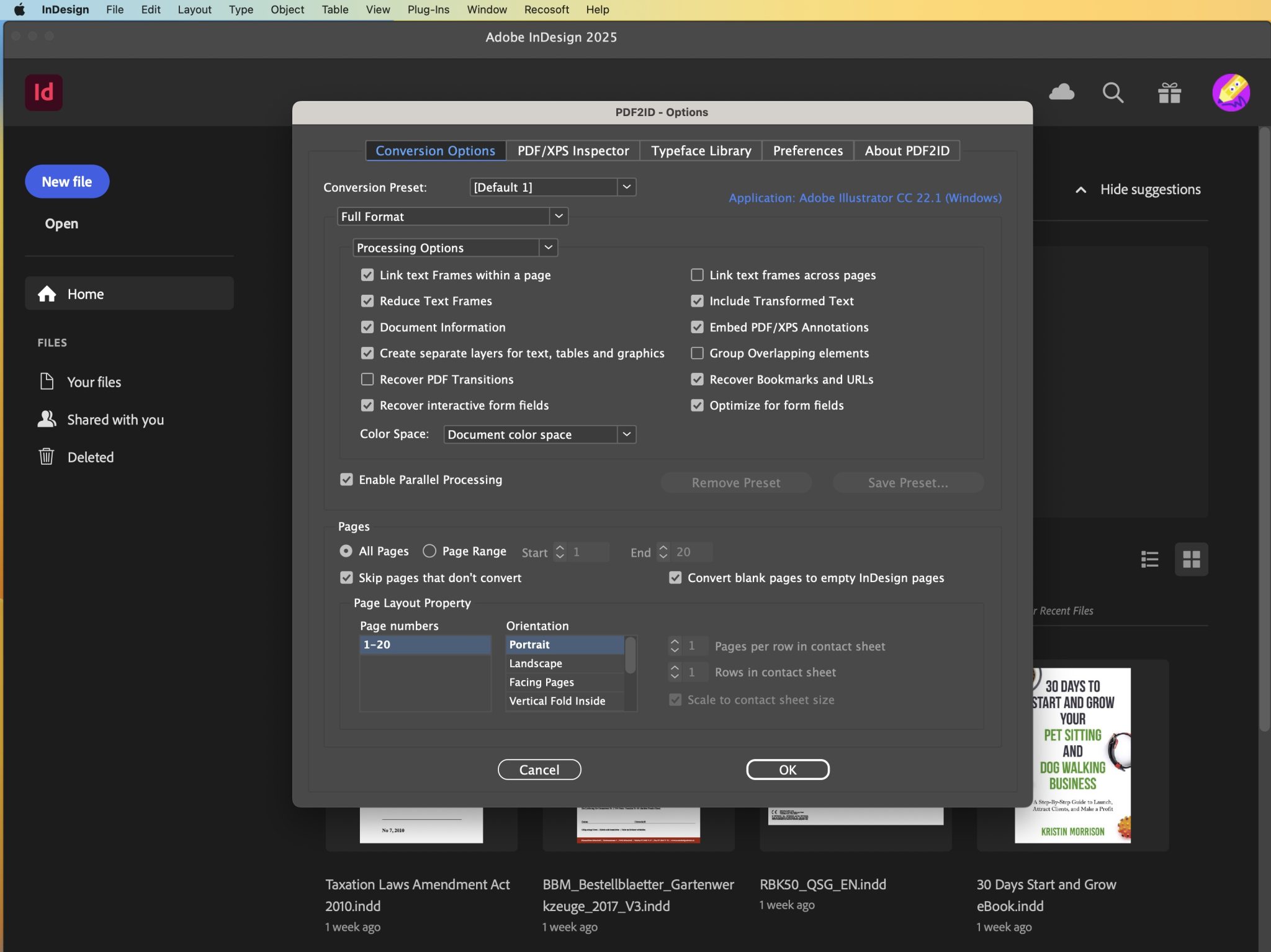Disable Include Transformed Text
The image size is (1271, 952).
coord(696,301)
